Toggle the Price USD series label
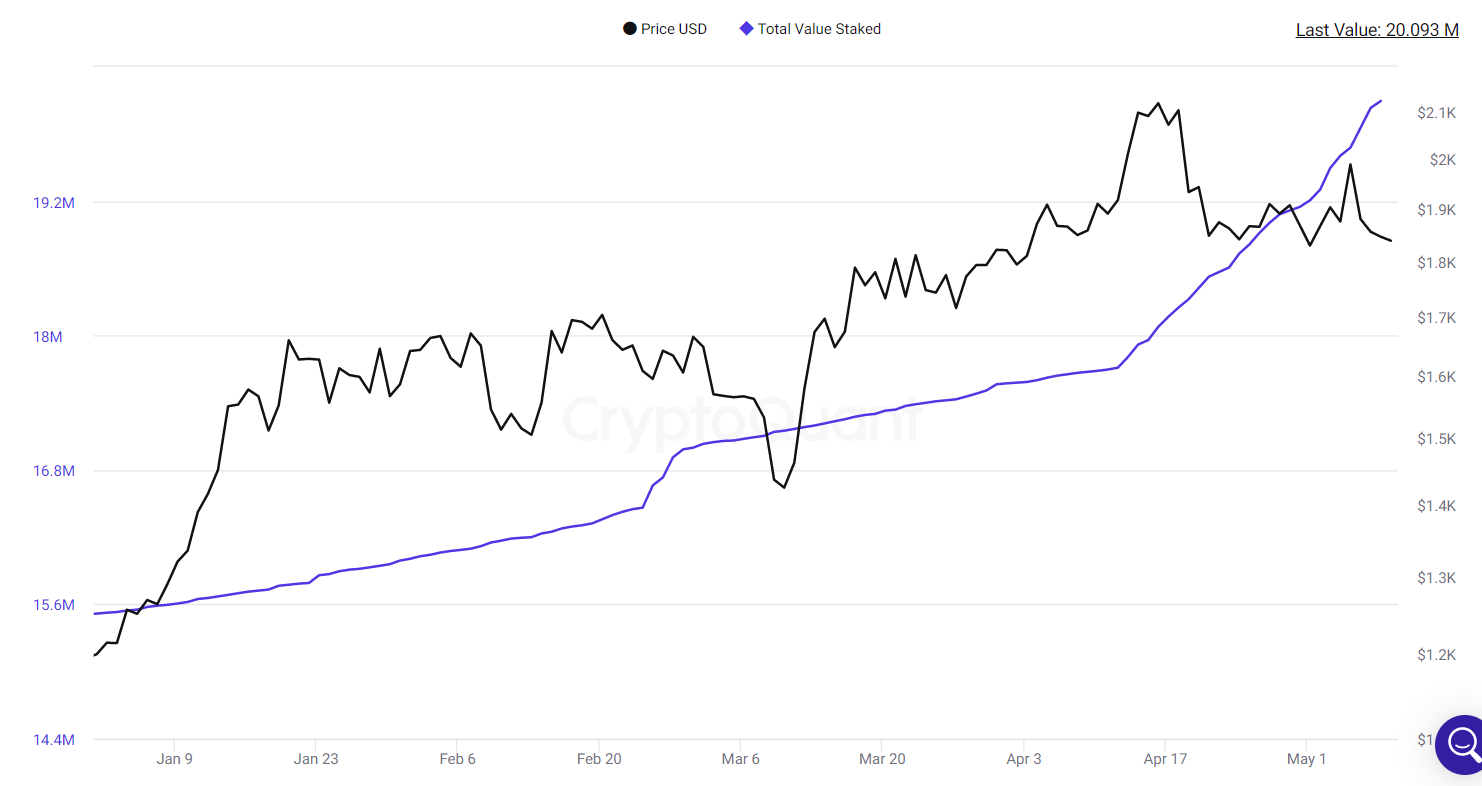Viewport: 1482px width, 786px height. (673, 29)
